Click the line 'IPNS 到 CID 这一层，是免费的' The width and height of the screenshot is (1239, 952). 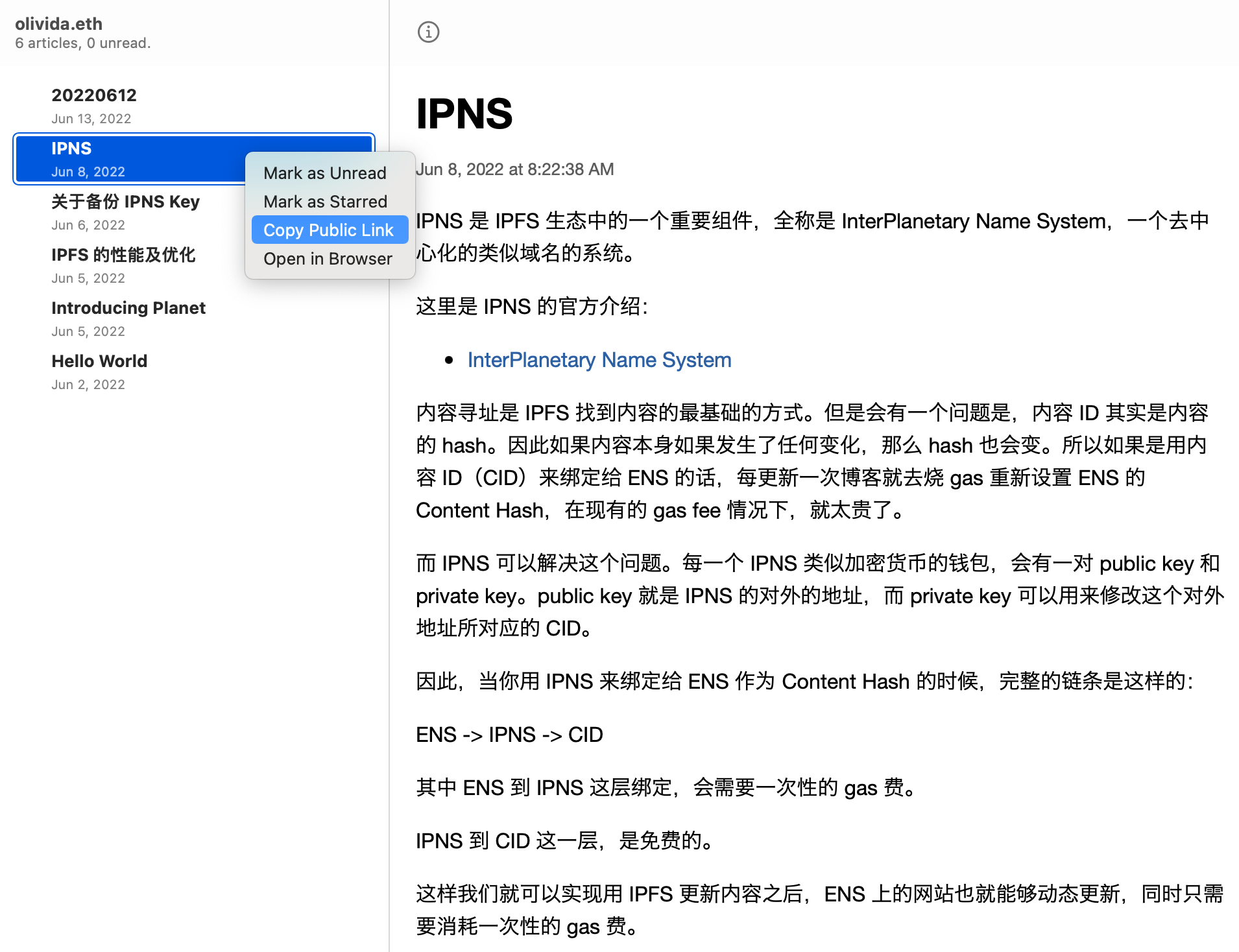coord(564,841)
